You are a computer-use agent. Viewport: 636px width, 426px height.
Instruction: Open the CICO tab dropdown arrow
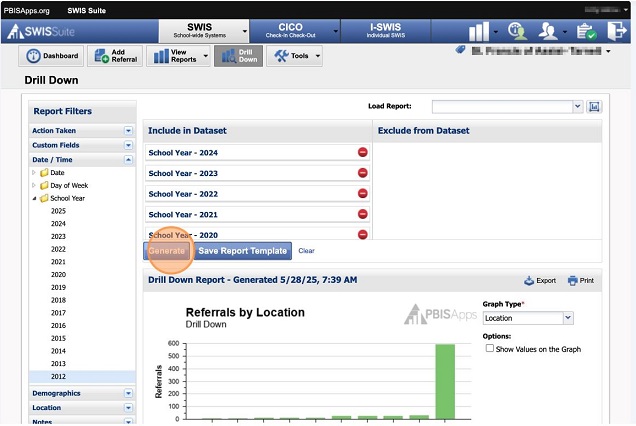click(335, 31)
